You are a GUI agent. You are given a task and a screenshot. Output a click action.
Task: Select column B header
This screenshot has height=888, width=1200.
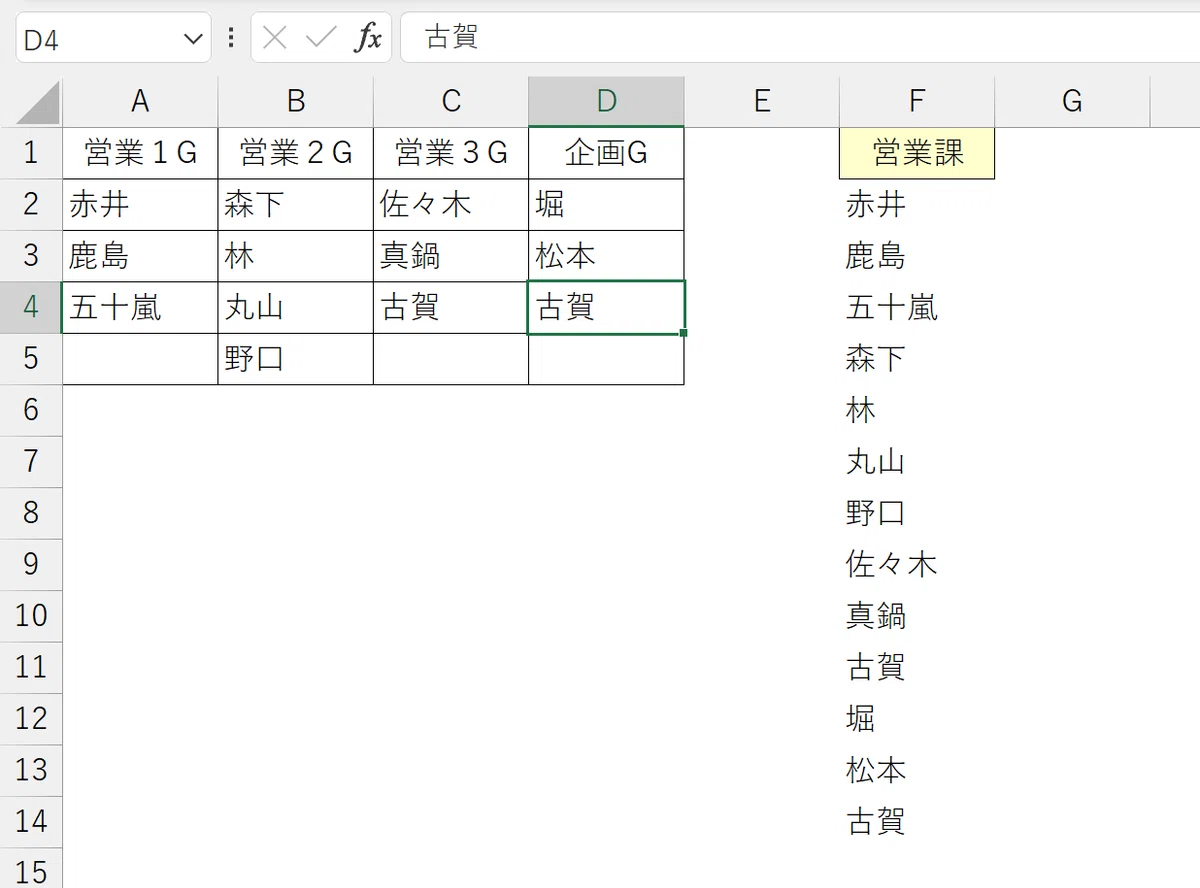click(296, 101)
